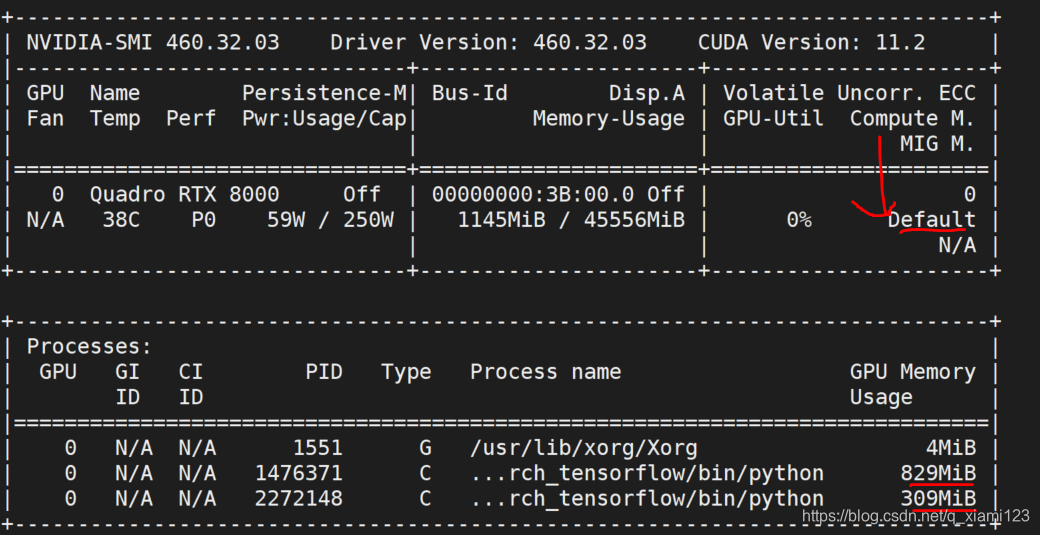Click PID 2272148 in process list

coord(299,499)
